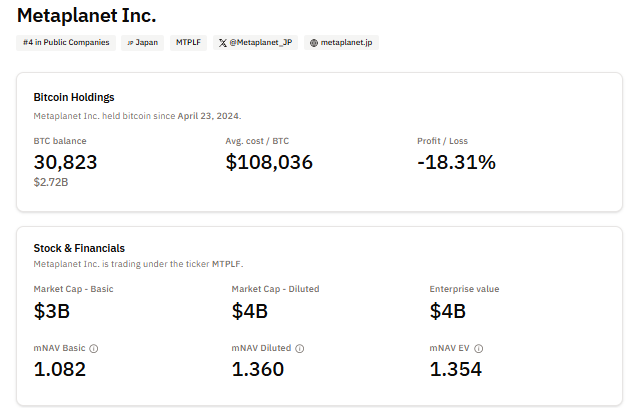Select the MTPLF ticker tag
Viewport: 633px width, 408px height.
(188, 43)
